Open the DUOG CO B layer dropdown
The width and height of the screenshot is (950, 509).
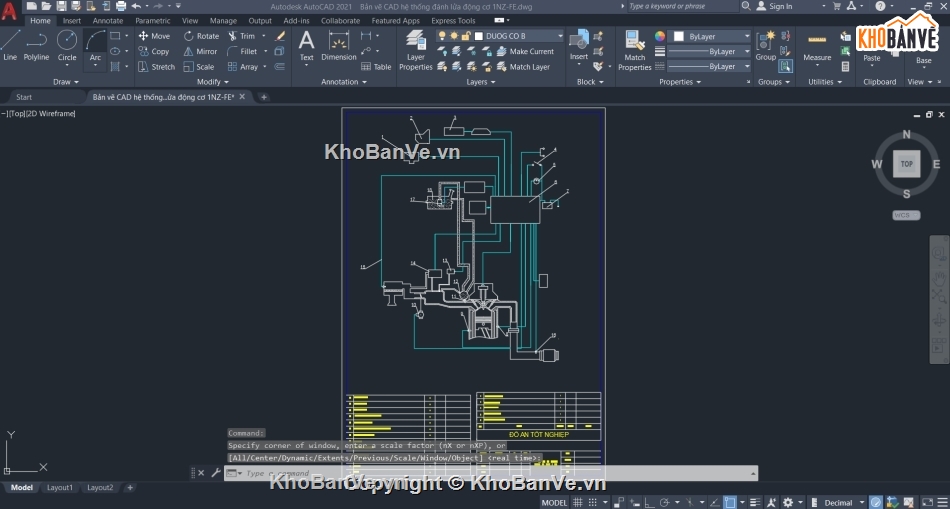click(x=560, y=36)
